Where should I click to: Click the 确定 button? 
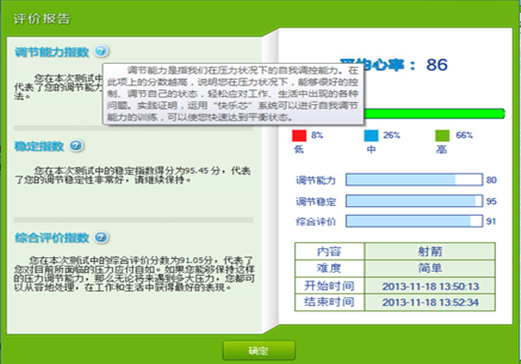259,350
